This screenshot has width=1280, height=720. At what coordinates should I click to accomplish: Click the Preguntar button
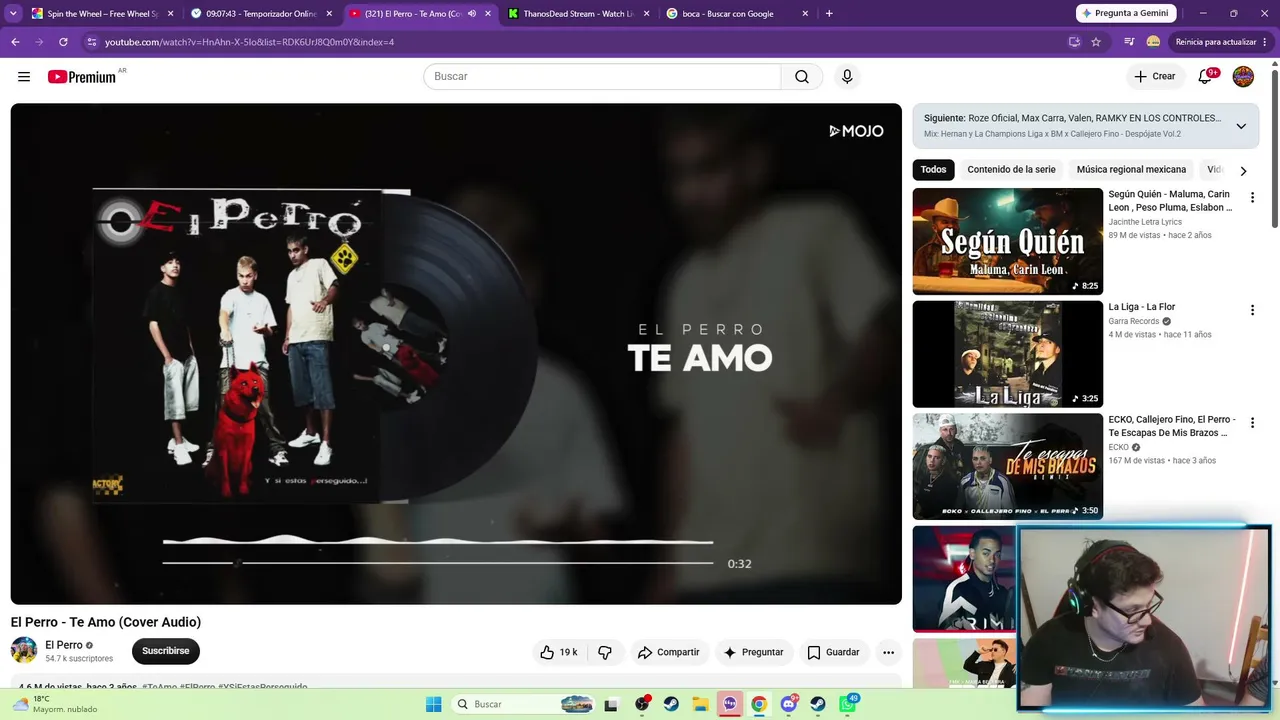point(753,652)
